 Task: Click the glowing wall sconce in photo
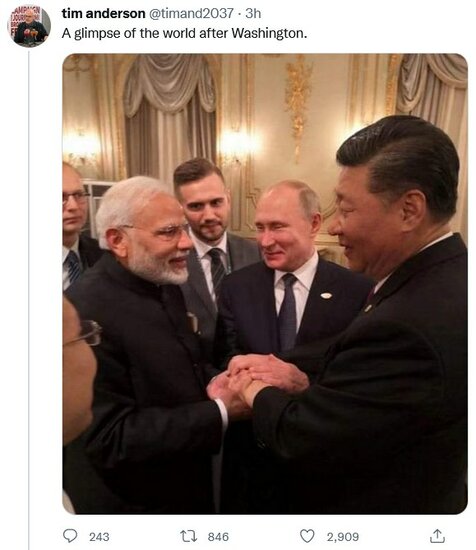236,146
